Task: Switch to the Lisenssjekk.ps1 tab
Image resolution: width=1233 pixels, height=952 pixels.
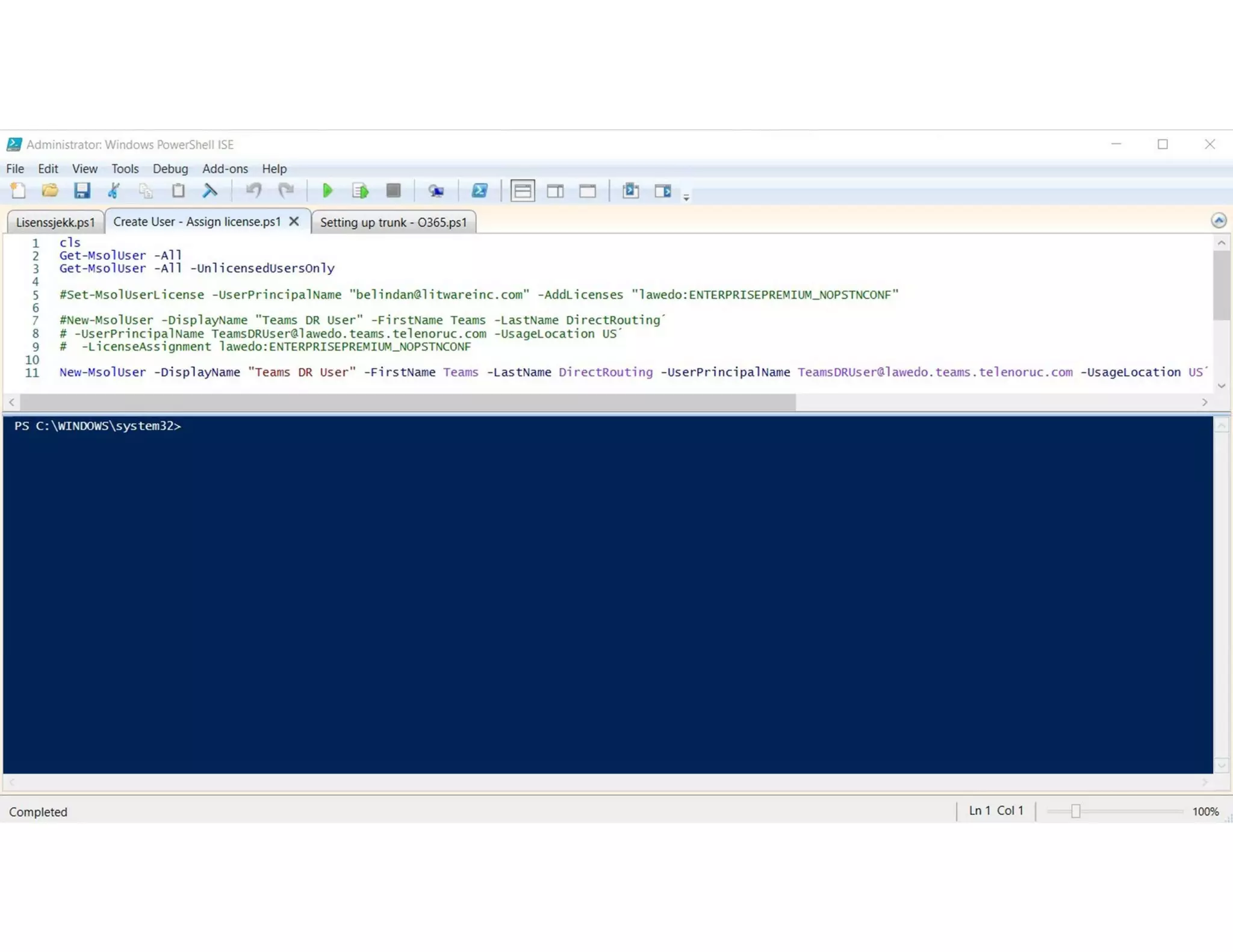Action: click(55, 223)
